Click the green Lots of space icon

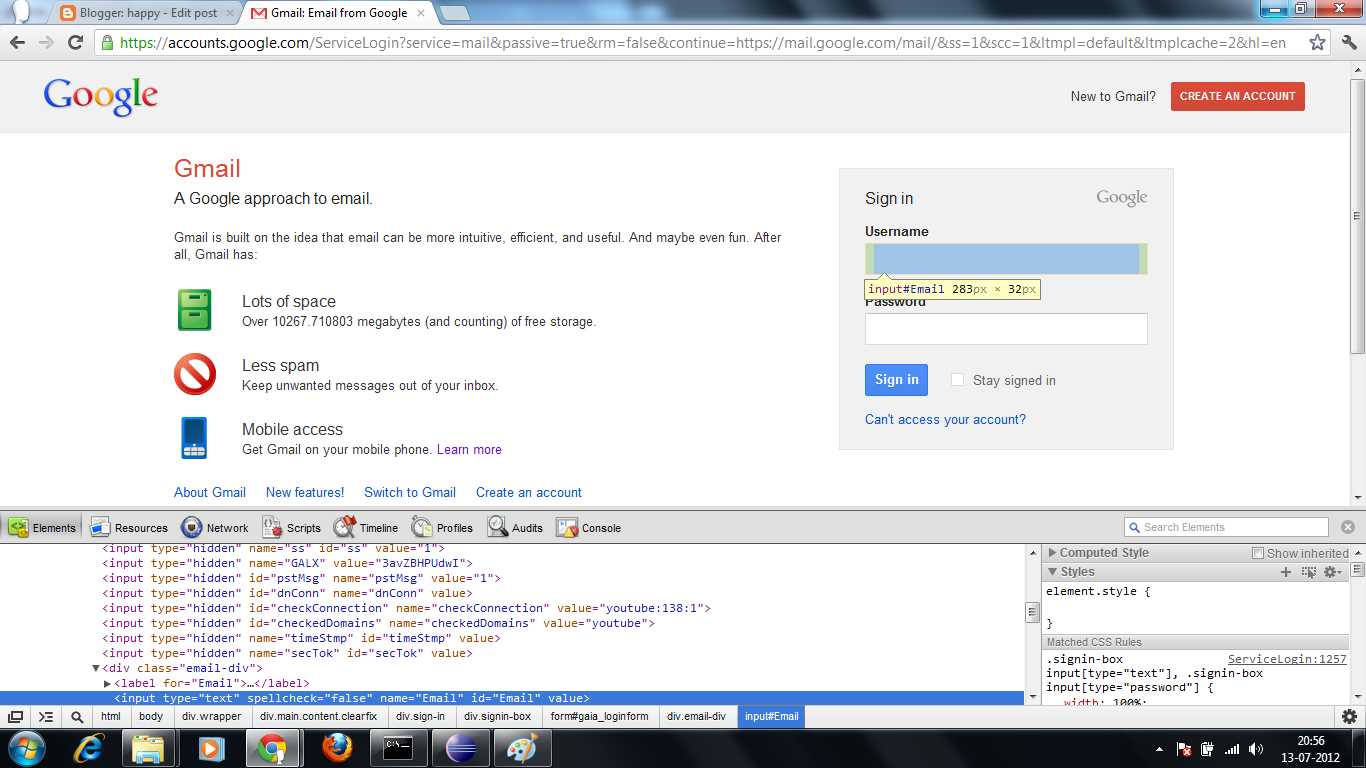[194, 310]
